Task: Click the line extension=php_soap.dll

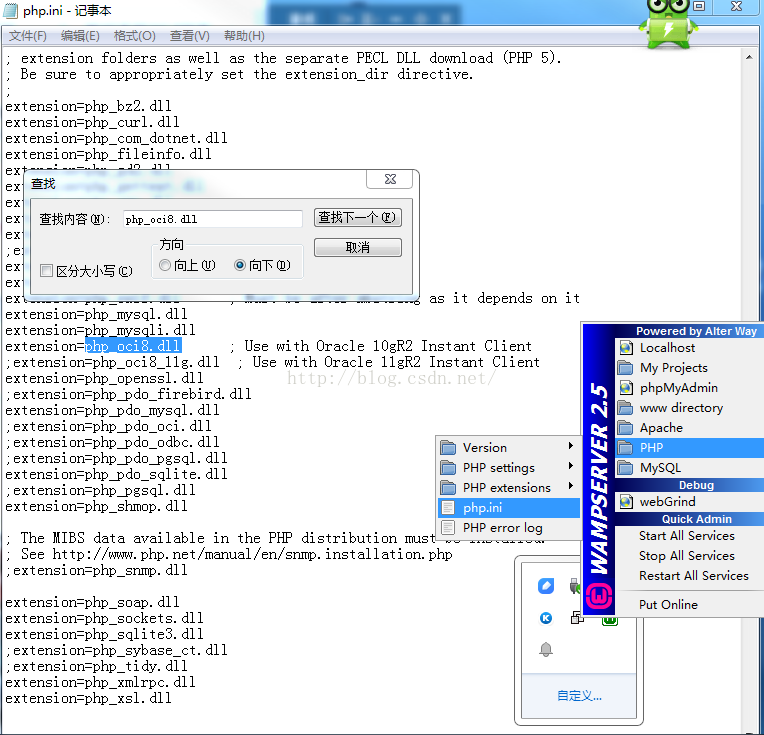Action: click(x=92, y=602)
